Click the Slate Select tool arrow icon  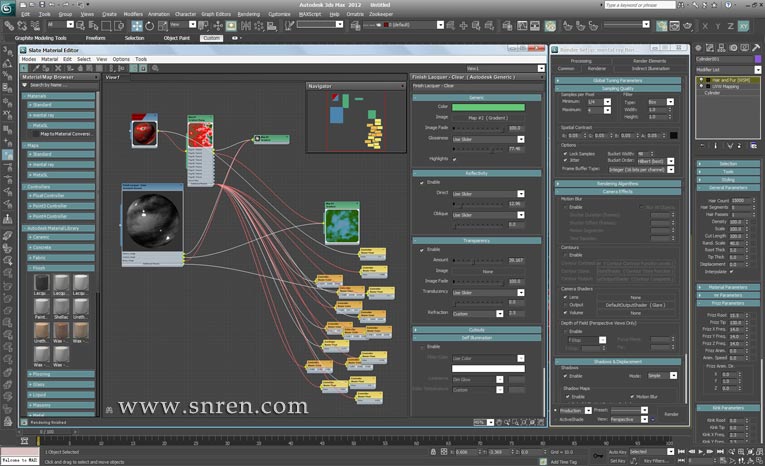tap(23, 68)
